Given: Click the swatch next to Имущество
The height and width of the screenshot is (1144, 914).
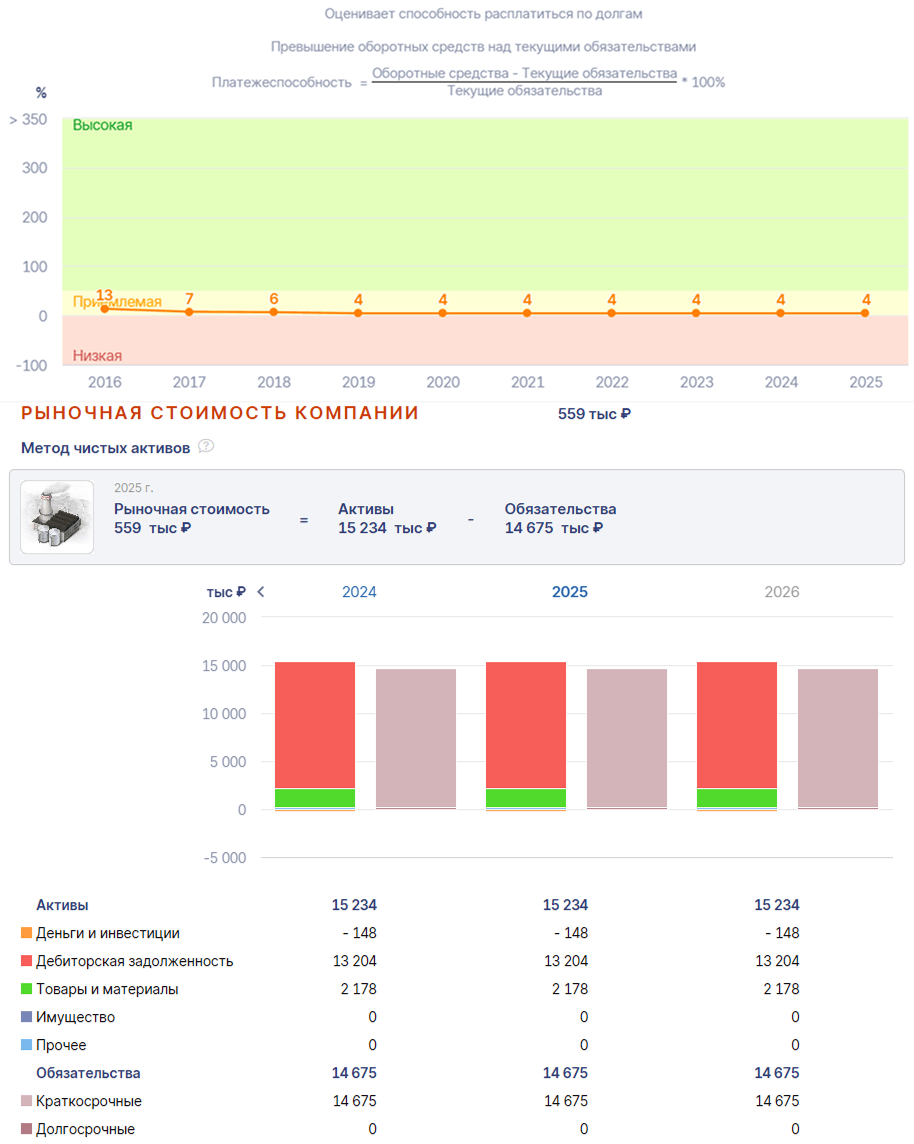Looking at the screenshot, I should [27, 1017].
